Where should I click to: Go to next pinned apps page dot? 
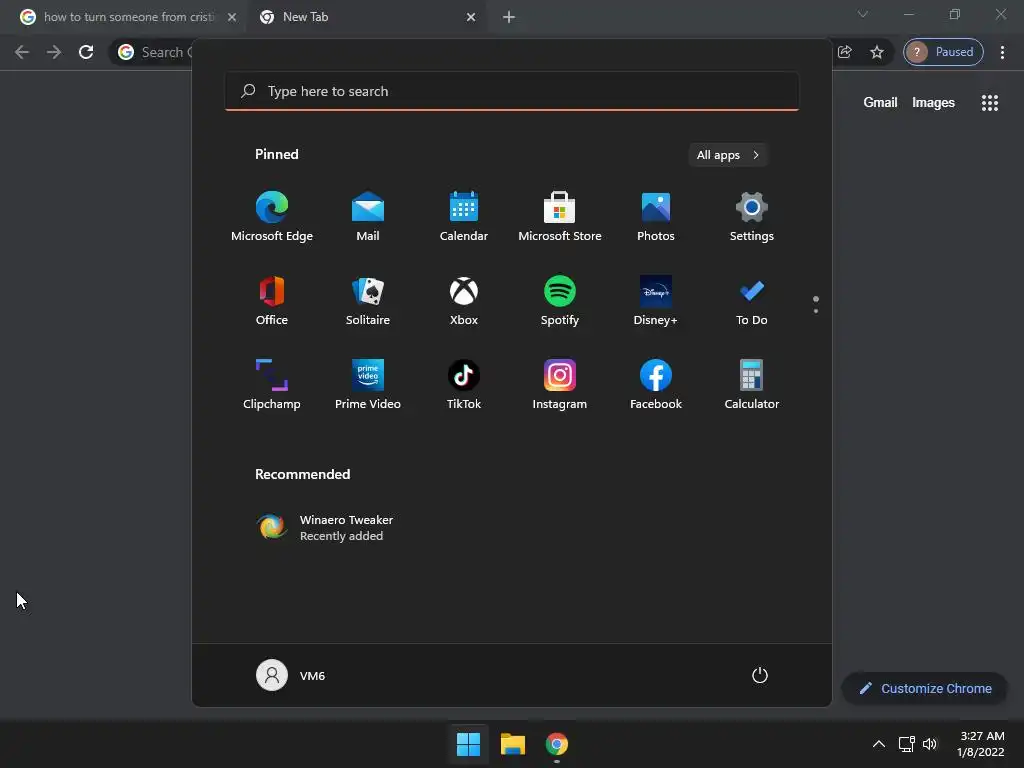pos(816,311)
